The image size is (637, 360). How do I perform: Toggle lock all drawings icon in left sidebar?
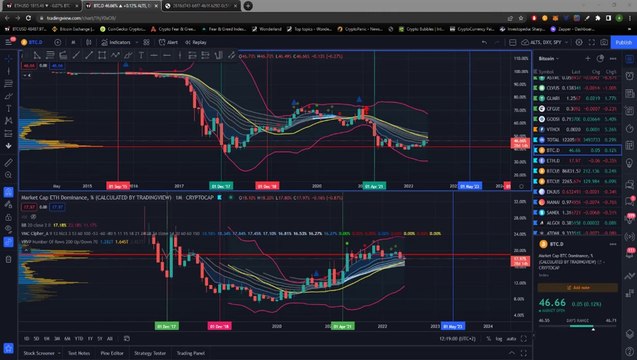click(x=9, y=217)
